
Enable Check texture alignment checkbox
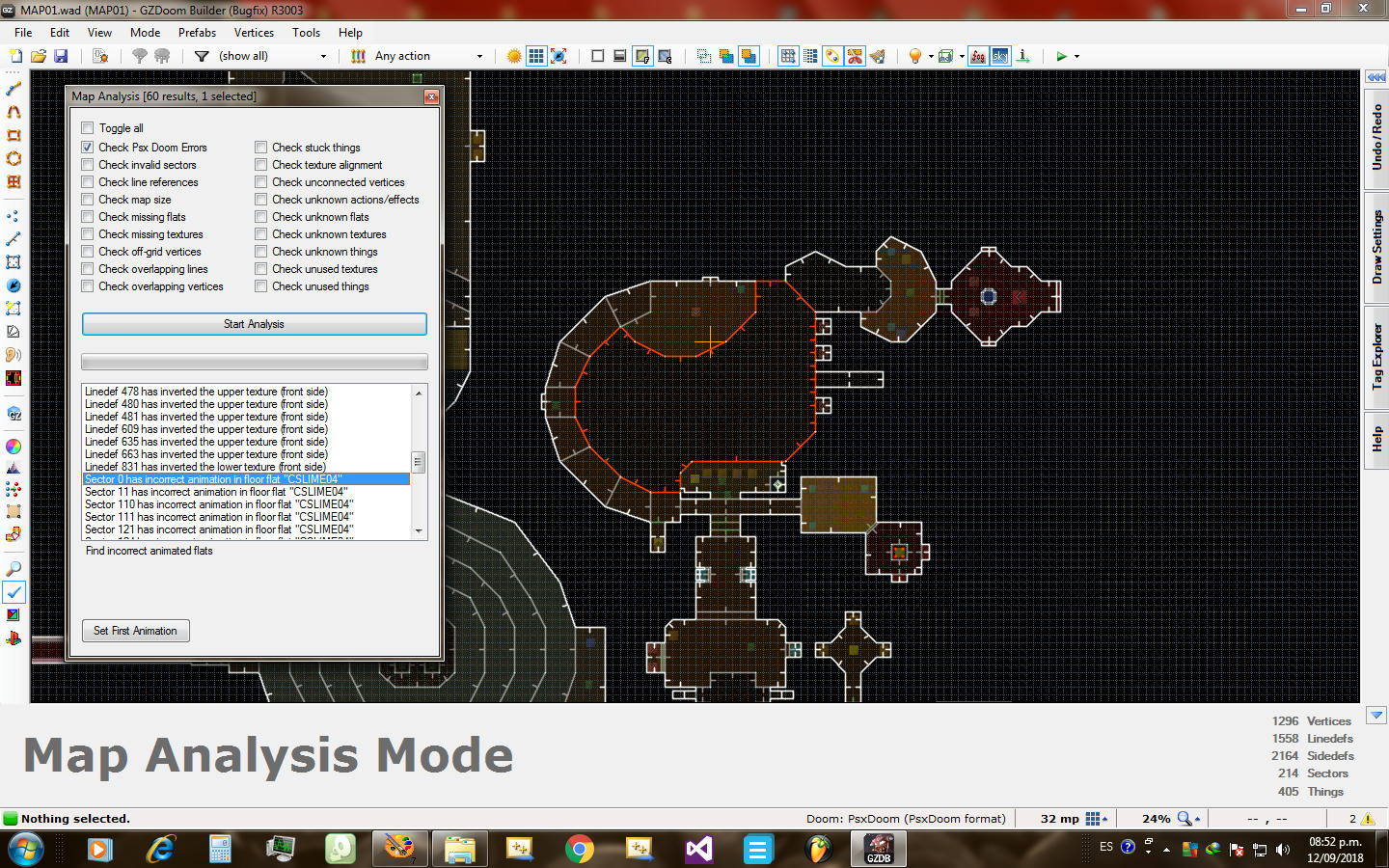[261, 165]
